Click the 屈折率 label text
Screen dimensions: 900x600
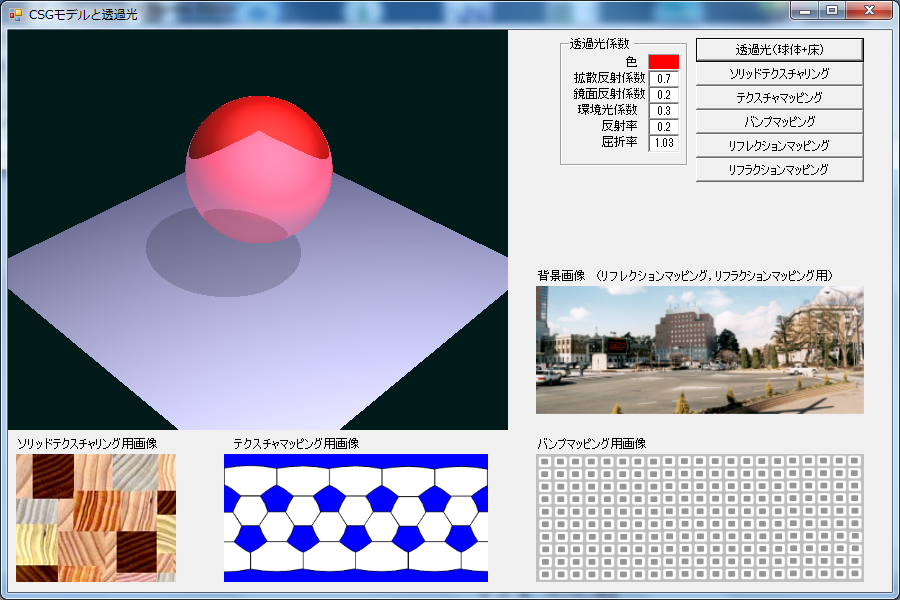pyautogui.click(x=619, y=142)
